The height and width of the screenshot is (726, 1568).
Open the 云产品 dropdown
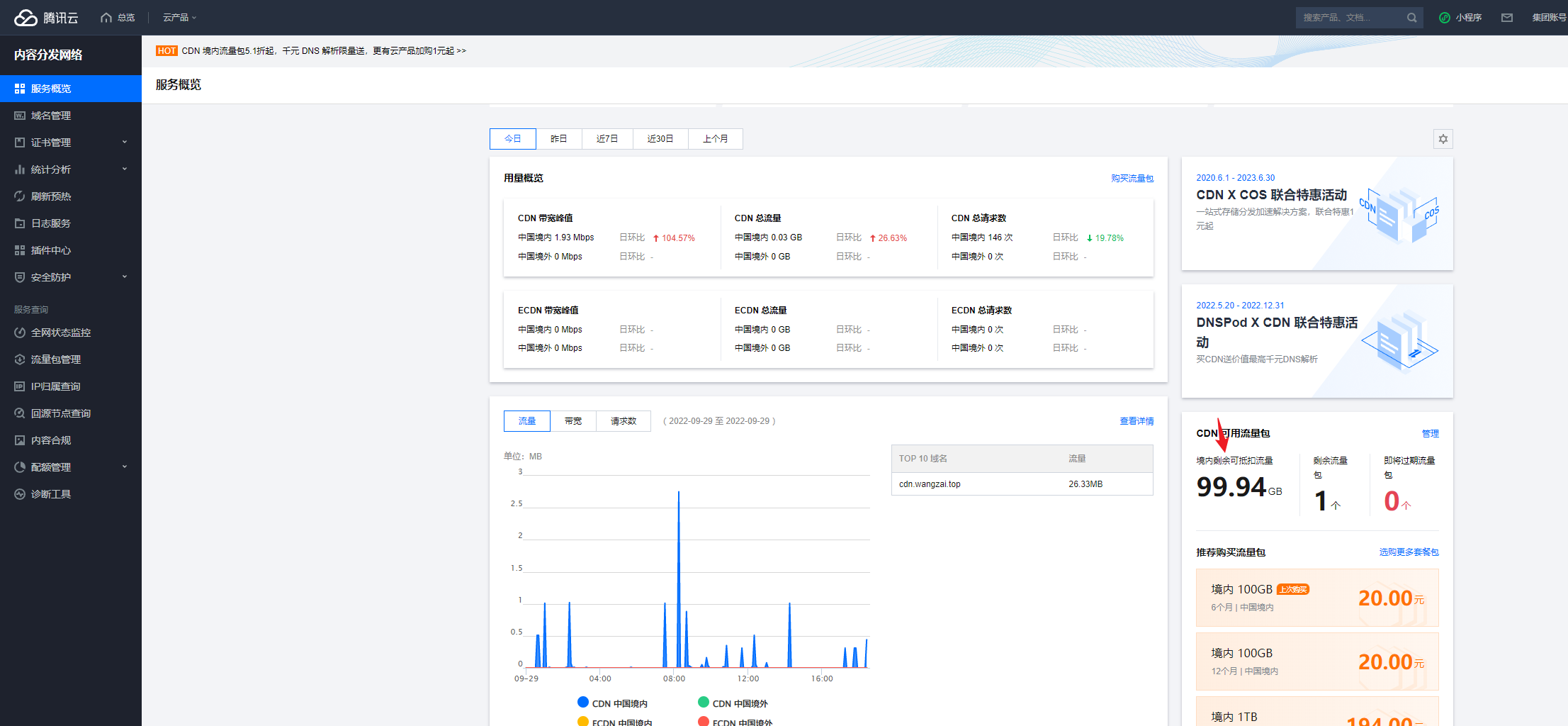[179, 18]
